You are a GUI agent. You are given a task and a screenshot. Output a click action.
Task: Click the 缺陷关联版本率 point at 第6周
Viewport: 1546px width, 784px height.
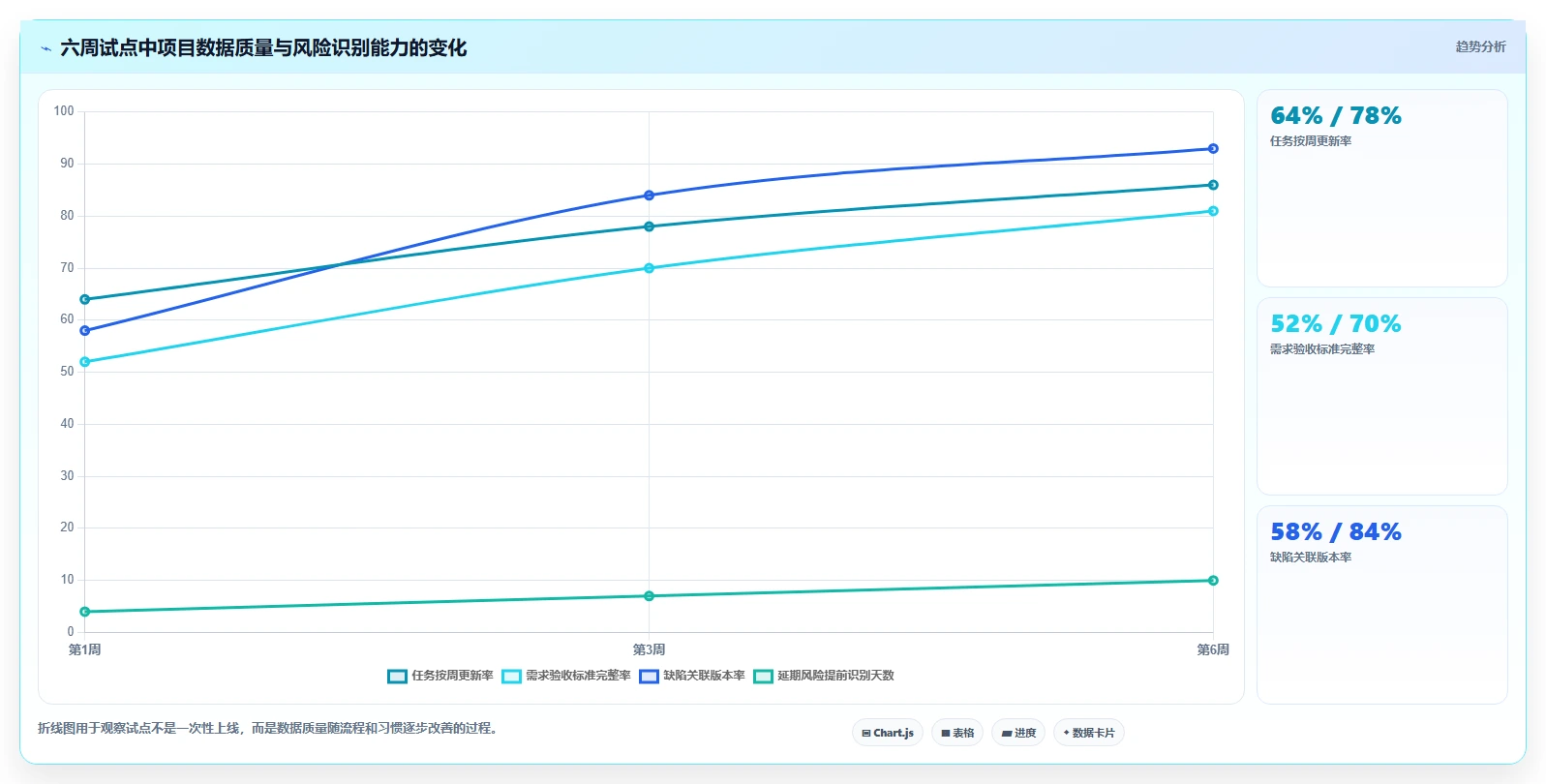click(x=1213, y=149)
